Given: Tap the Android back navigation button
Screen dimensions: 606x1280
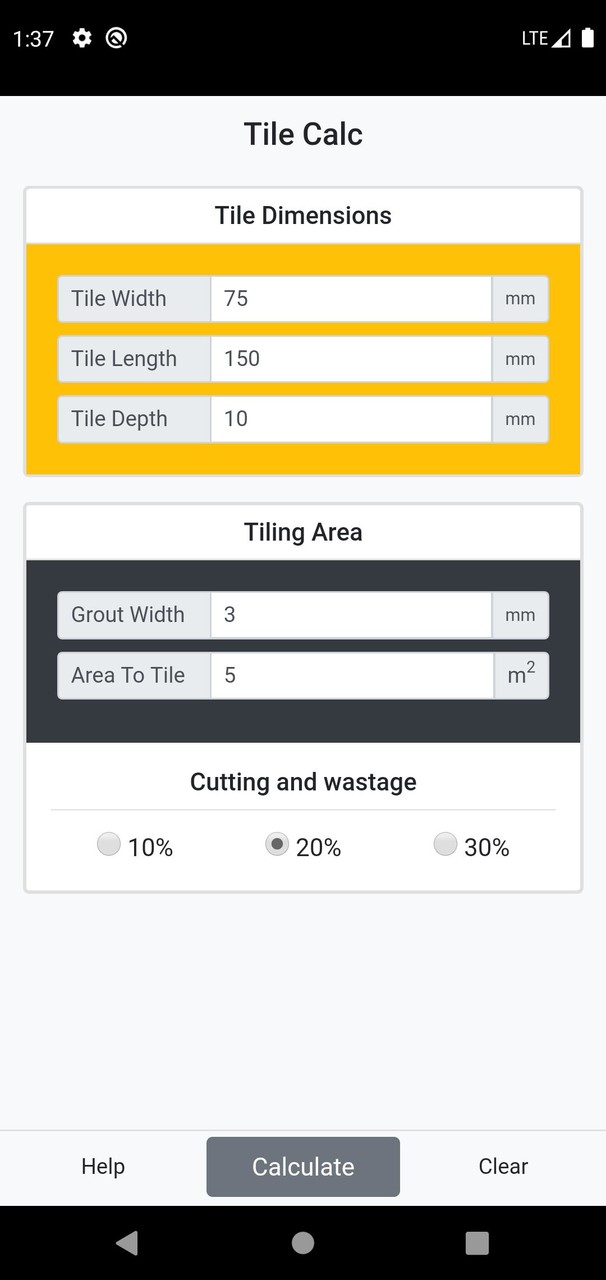Looking at the screenshot, I should pos(127,1242).
